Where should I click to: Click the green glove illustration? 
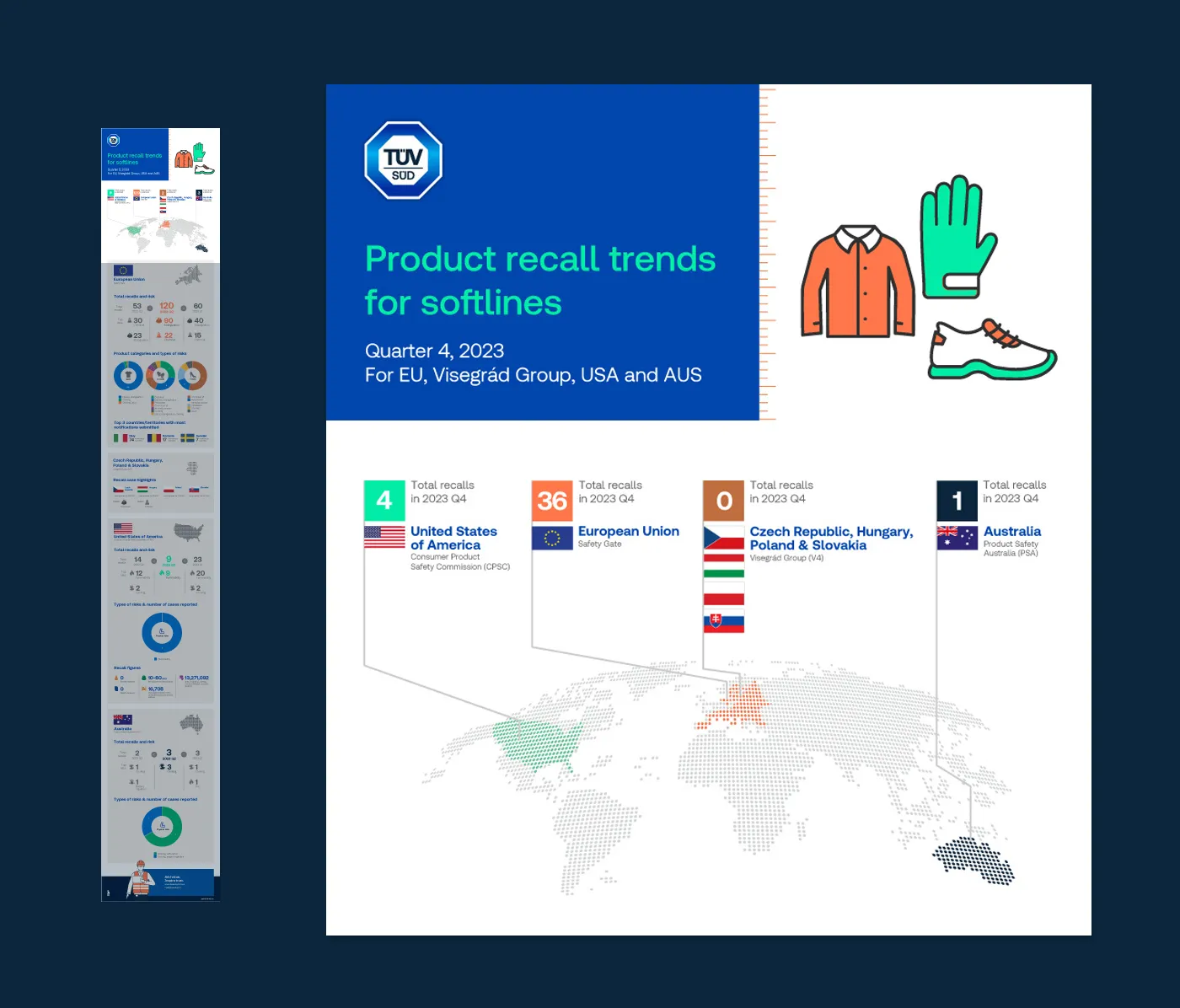957,239
